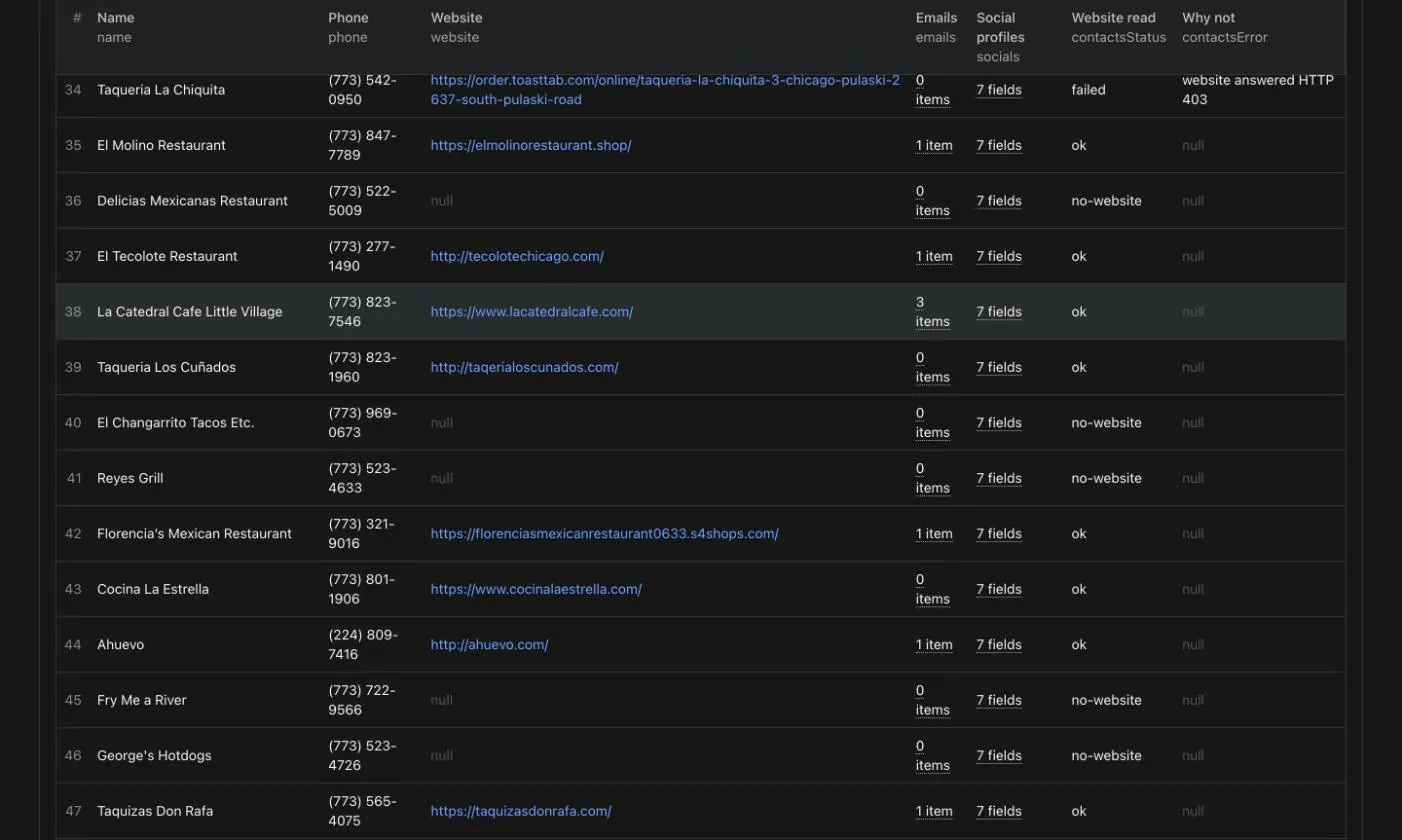Viewport: 1402px width, 840px height.
Task: Select the Emails column header
Action: click(936, 27)
